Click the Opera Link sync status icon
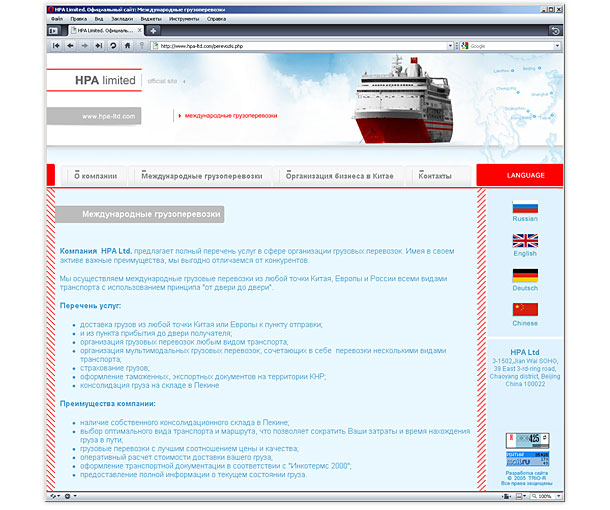Screen dimensions: 610x510 click(x=53, y=496)
